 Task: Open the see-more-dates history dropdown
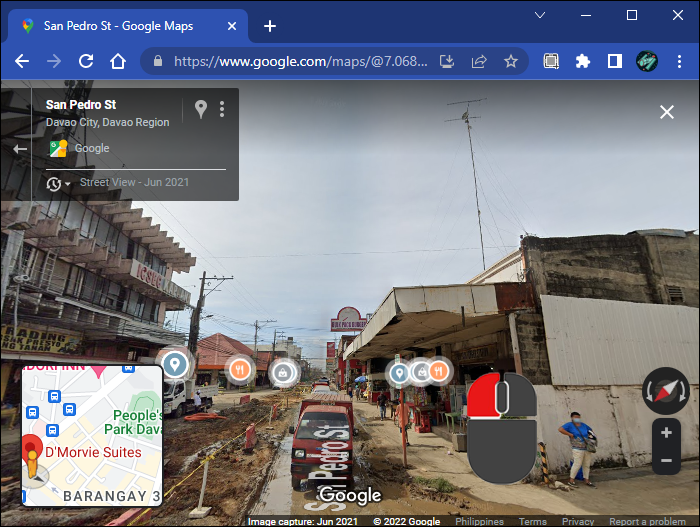(x=58, y=184)
